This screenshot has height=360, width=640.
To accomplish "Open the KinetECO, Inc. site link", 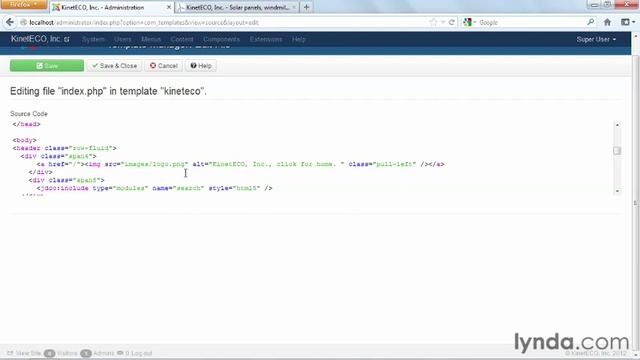I will 40,39.
